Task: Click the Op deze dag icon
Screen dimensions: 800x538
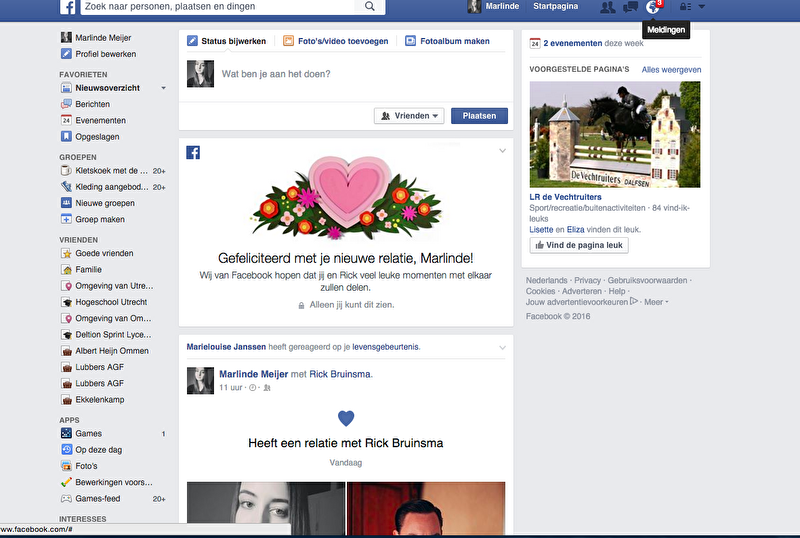Action: [66, 450]
